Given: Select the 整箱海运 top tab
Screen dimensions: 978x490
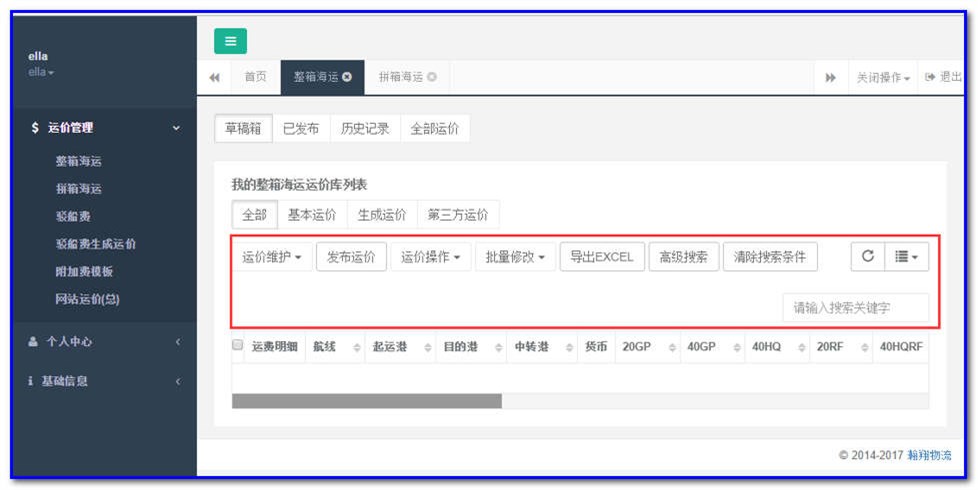Looking at the screenshot, I should tap(322, 77).
